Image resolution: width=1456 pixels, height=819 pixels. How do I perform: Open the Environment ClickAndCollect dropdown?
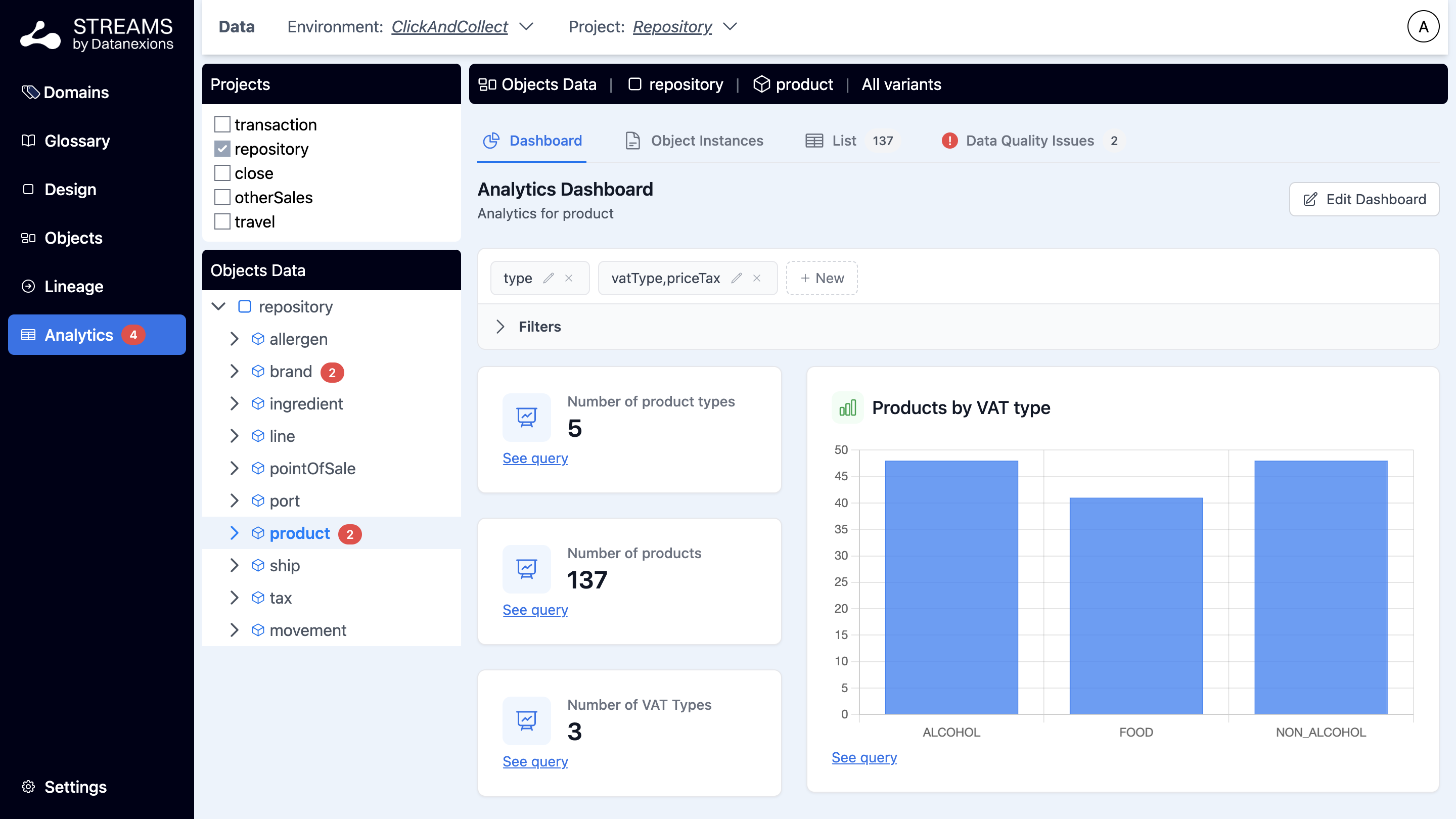click(x=526, y=27)
